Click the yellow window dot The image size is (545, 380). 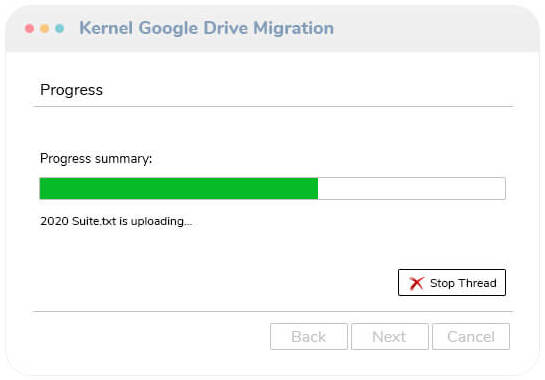point(44,29)
